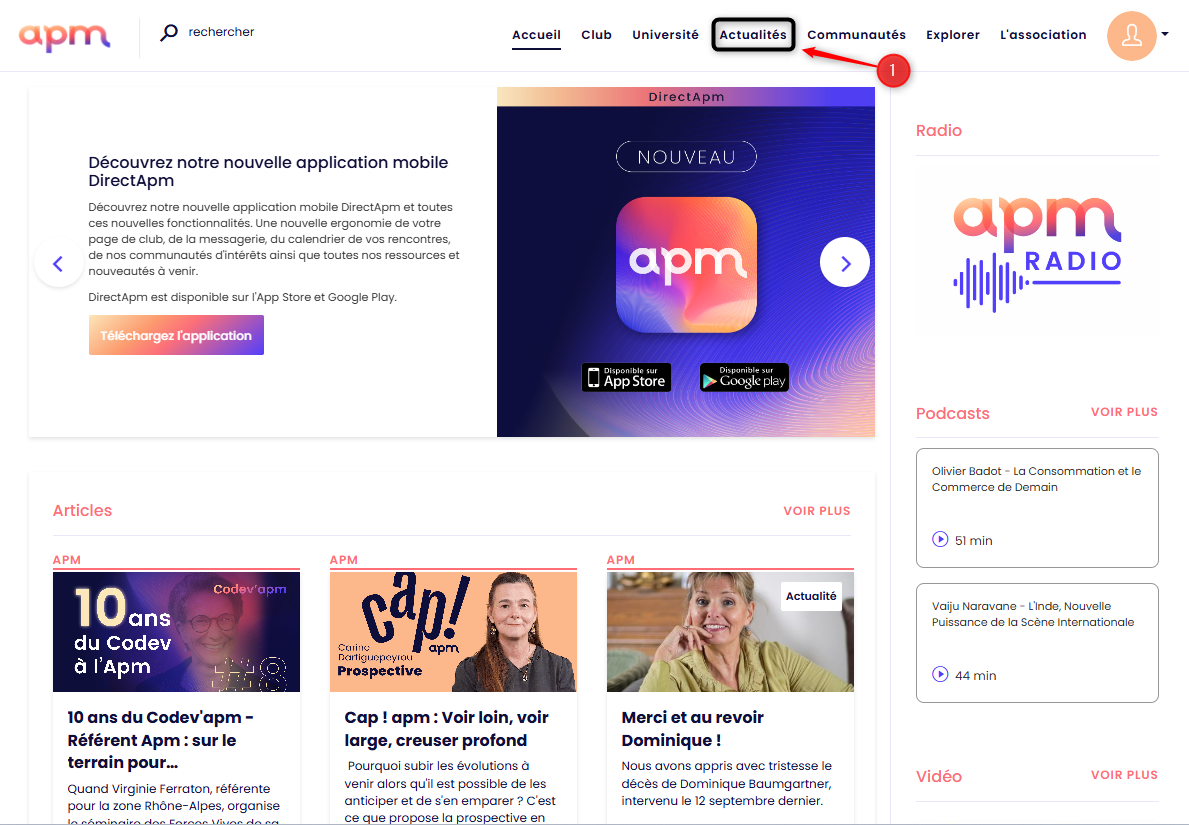
Task: Click the rechercher search field
Action: coord(221,32)
